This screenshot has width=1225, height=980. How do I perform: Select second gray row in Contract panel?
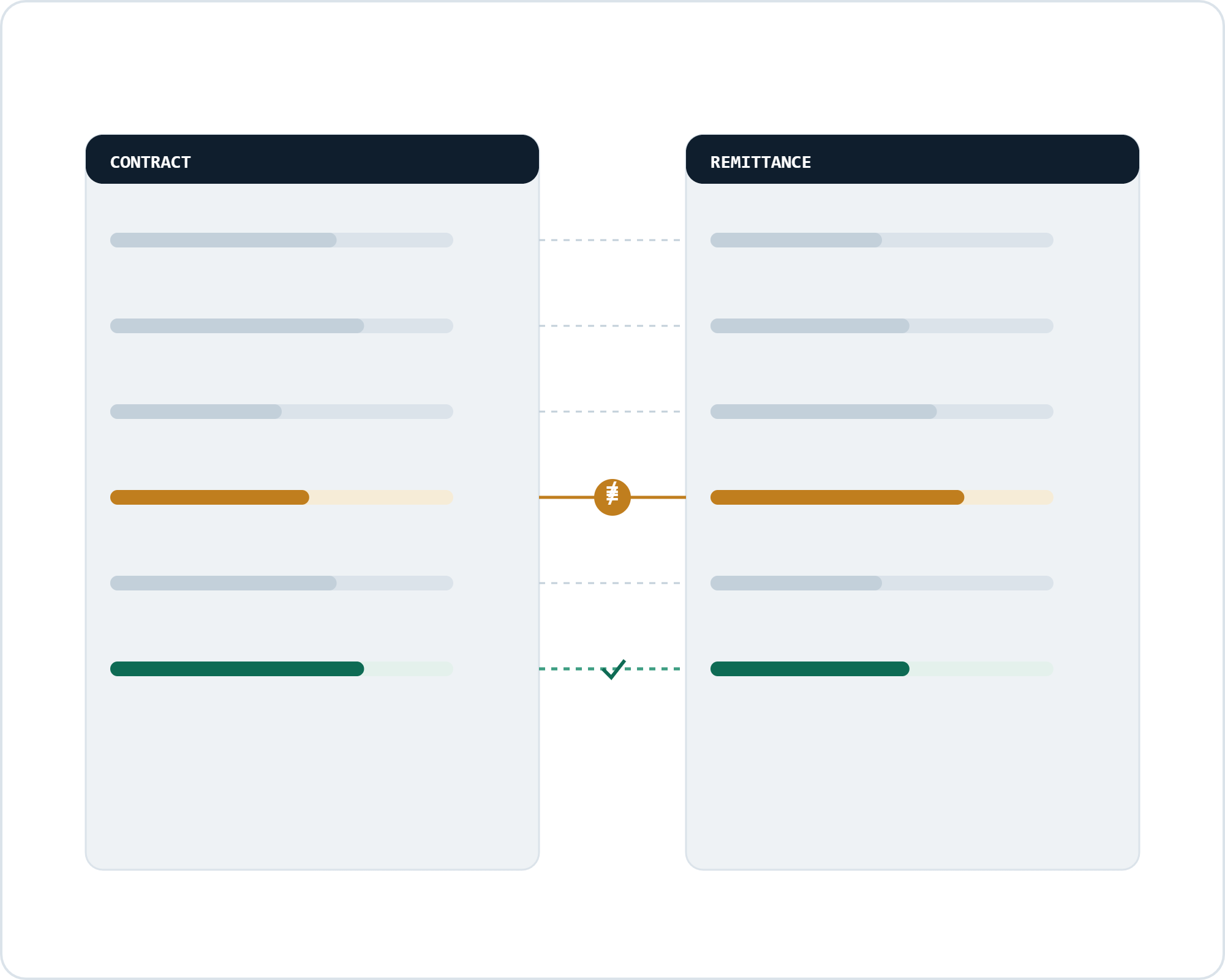click(282, 326)
